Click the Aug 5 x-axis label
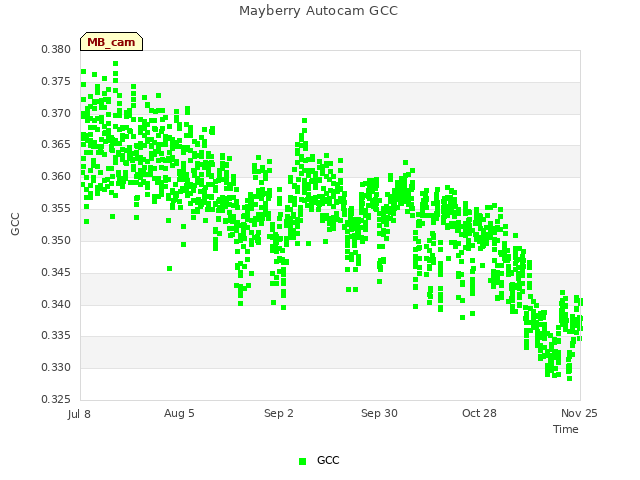 point(179,413)
